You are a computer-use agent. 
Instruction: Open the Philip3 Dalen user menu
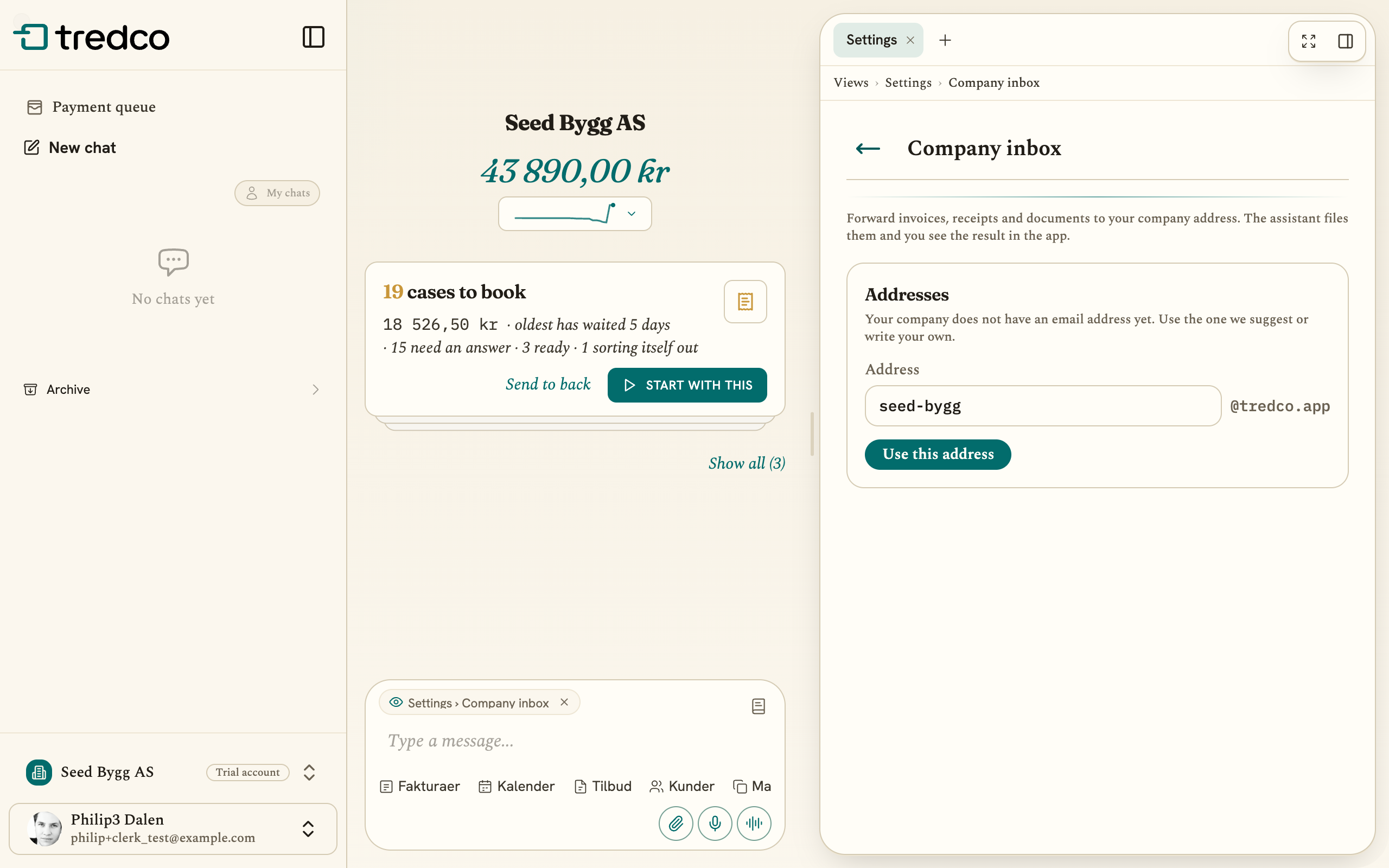[173, 828]
